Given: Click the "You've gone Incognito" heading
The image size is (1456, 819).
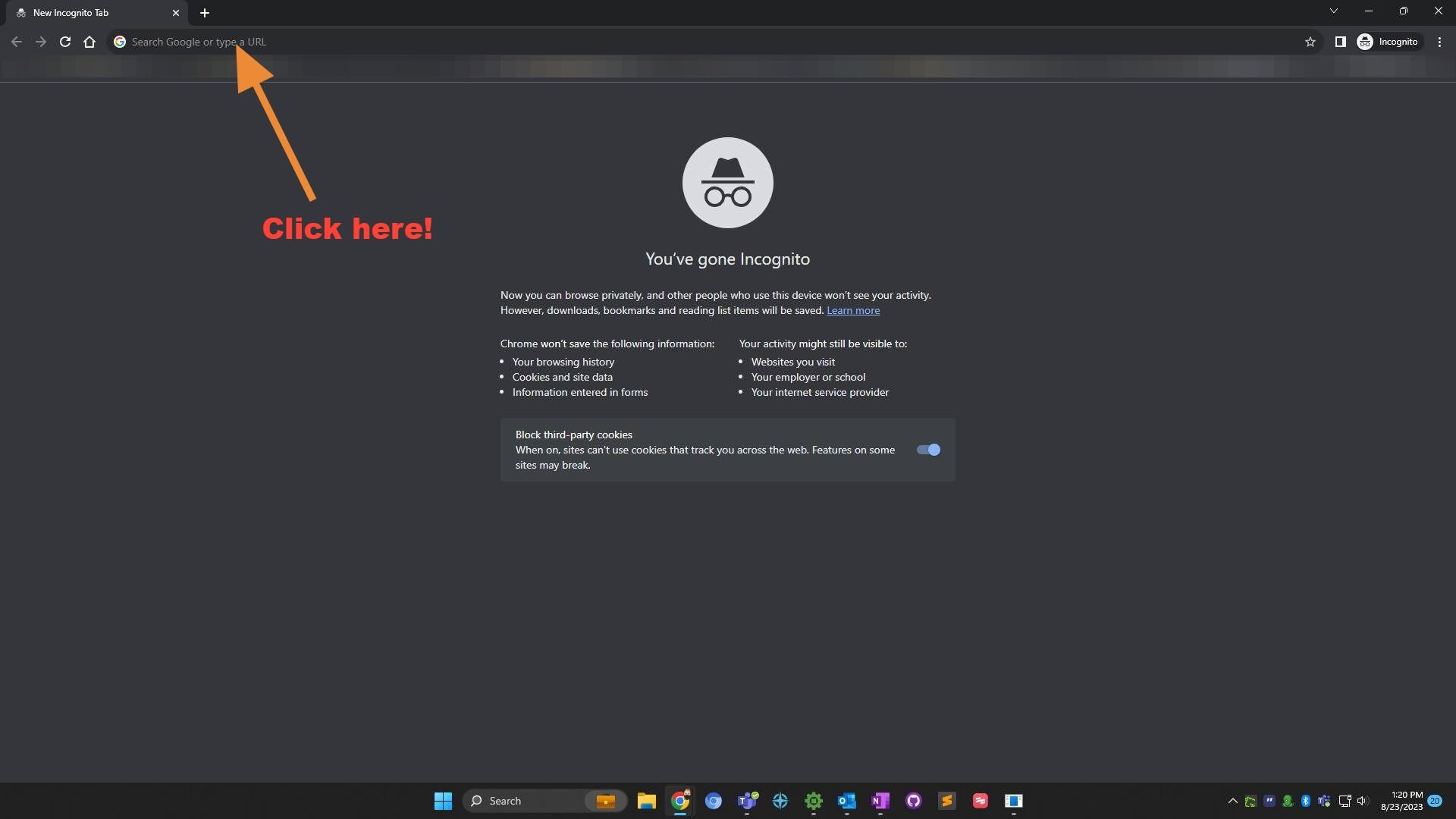Looking at the screenshot, I should [x=727, y=259].
